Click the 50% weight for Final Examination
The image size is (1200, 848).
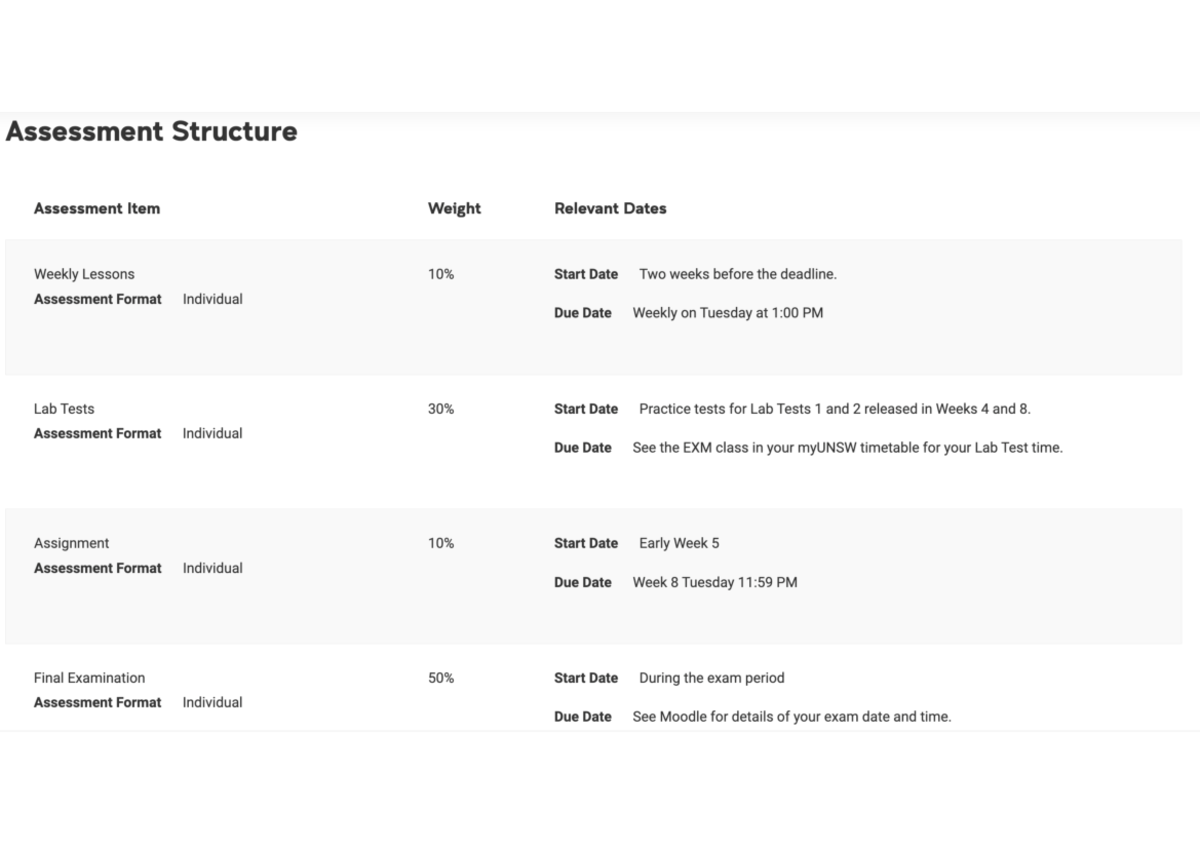coord(441,678)
